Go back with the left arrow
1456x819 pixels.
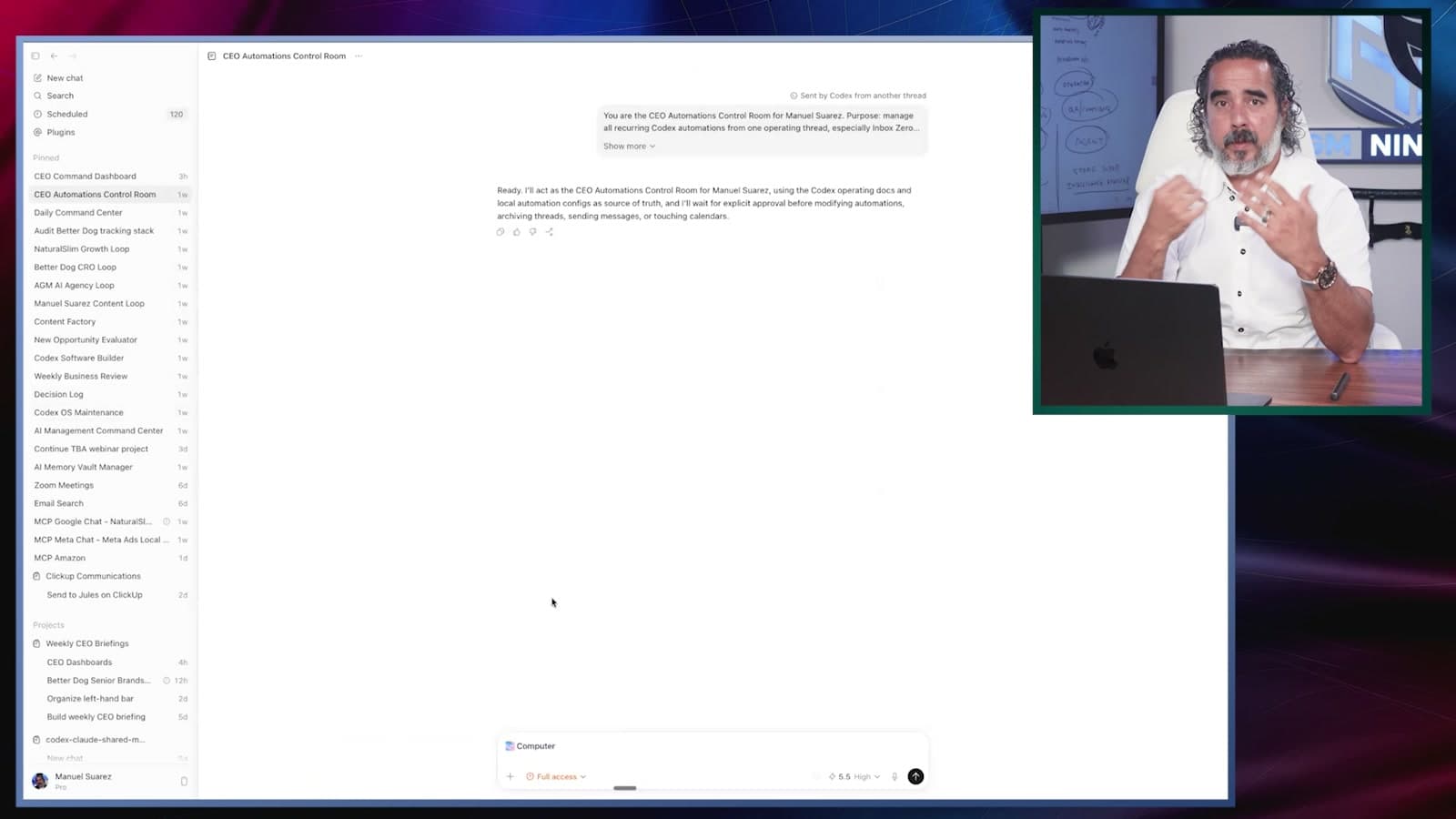click(54, 56)
